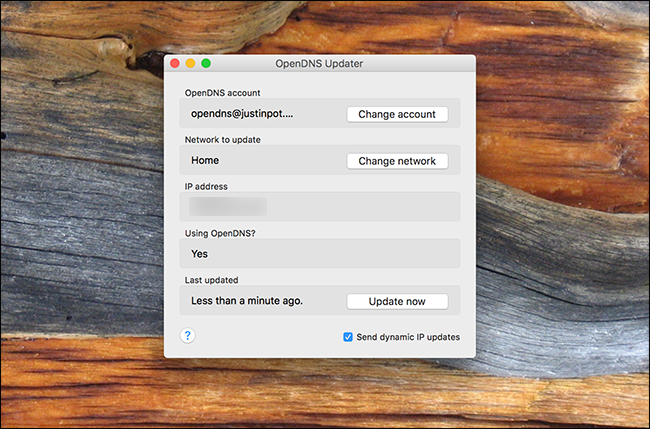Screen dimensions: 650x429
Task: Maximize window with the green button
Action: pyautogui.click(x=206, y=63)
